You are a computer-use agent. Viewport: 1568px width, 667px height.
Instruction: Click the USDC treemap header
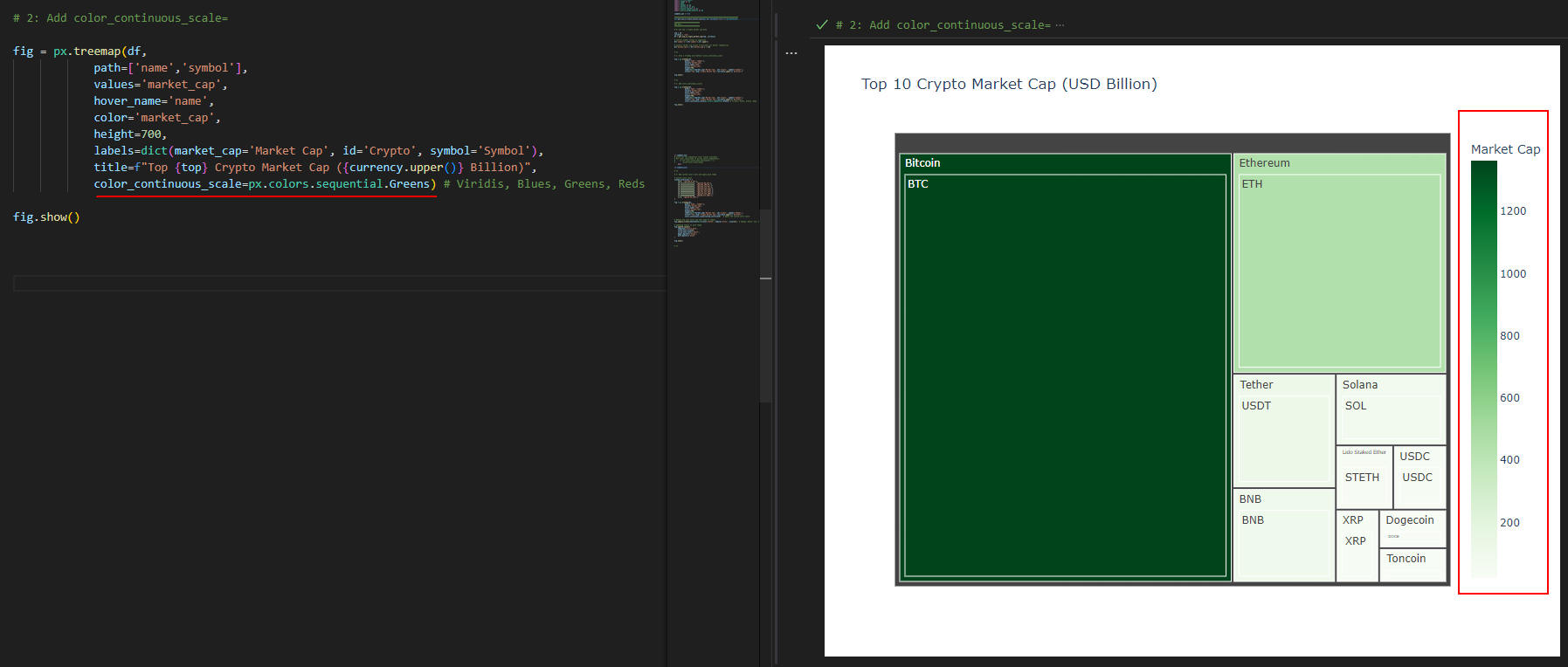point(1419,457)
